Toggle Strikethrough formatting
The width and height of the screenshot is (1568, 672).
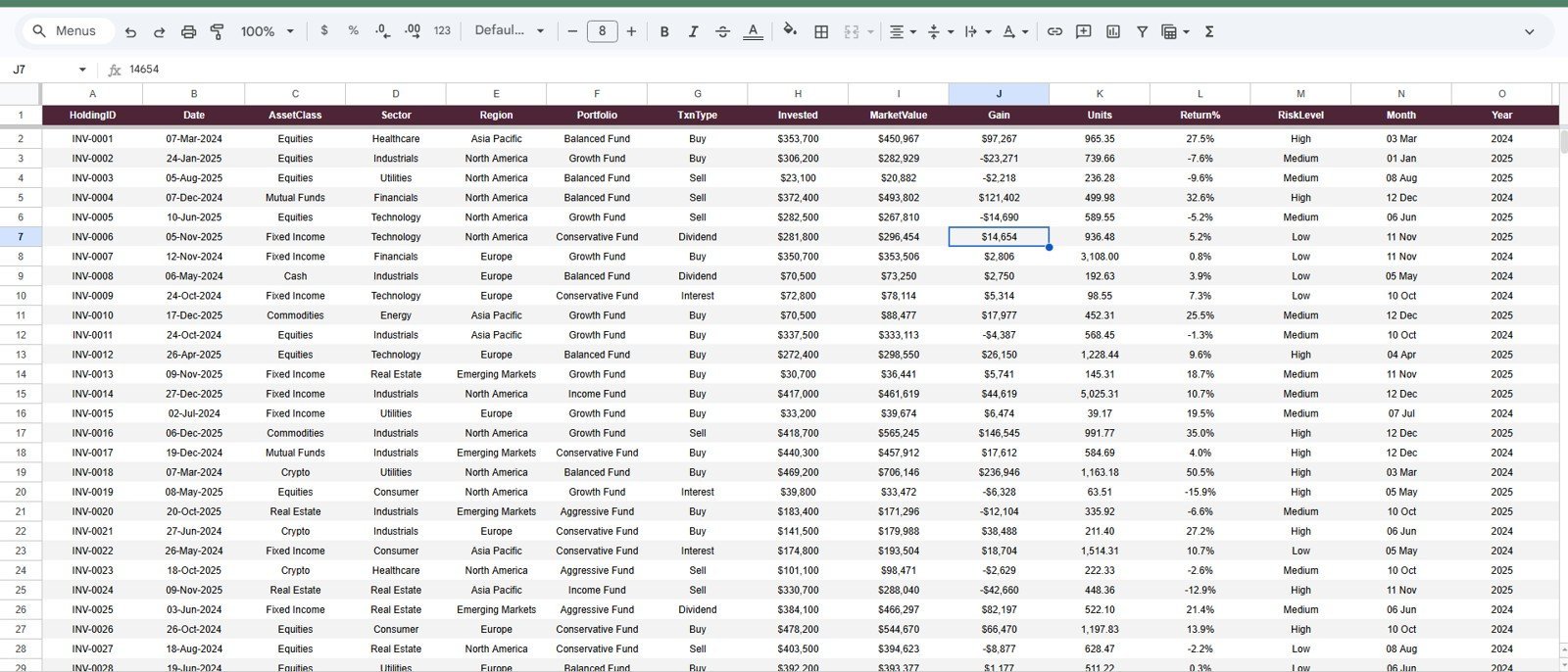point(722,31)
